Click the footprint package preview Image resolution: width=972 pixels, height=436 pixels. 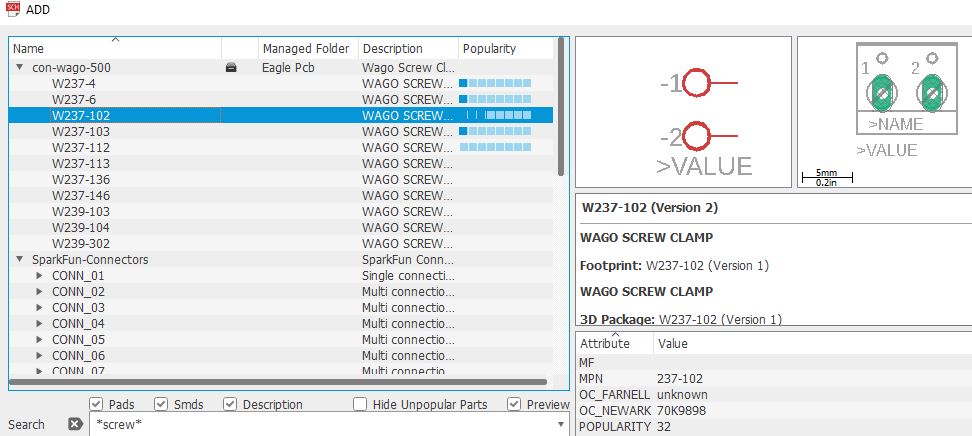[885, 112]
